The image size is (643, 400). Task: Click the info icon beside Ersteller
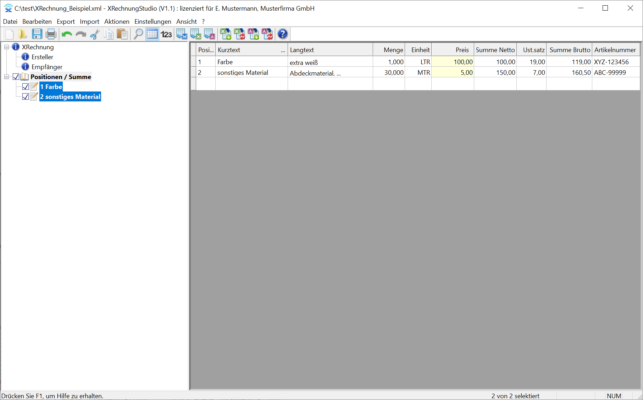coord(25,57)
